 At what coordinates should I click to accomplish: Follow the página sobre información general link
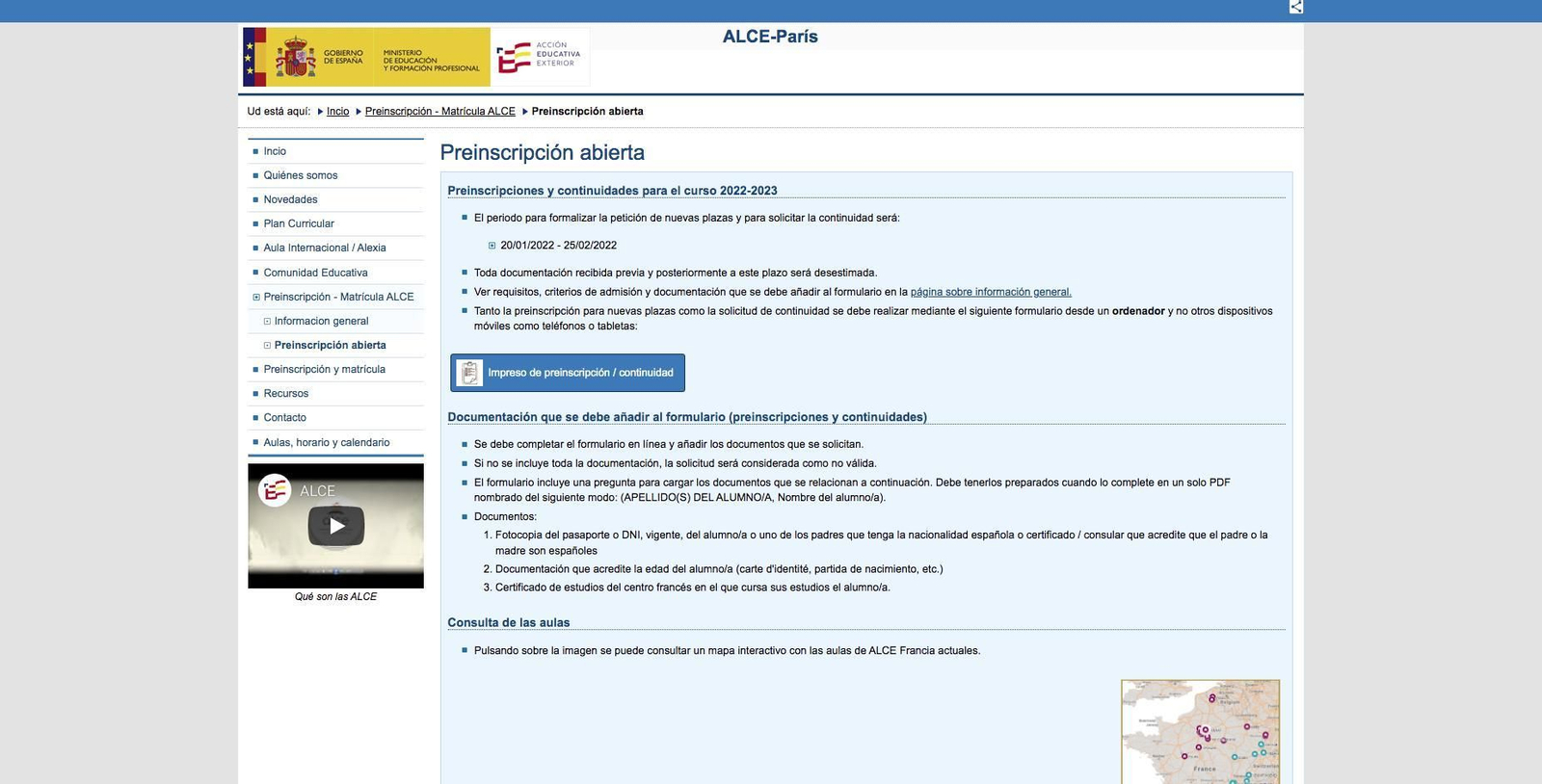pyautogui.click(x=991, y=292)
